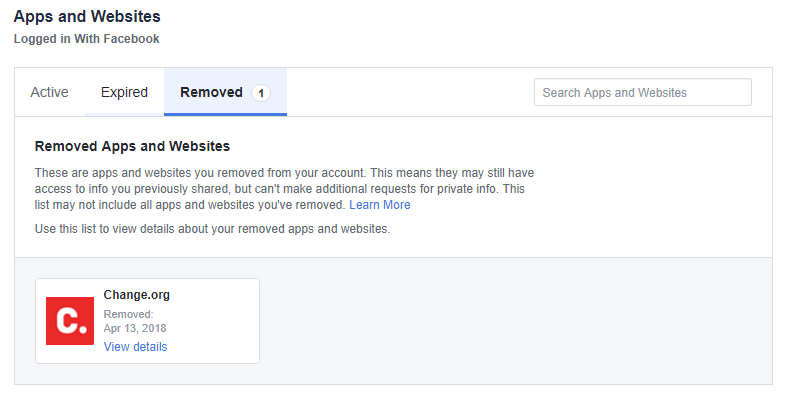Open the Expired tab
Image resolution: width=785 pixels, height=395 pixels.
tap(124, 92)
